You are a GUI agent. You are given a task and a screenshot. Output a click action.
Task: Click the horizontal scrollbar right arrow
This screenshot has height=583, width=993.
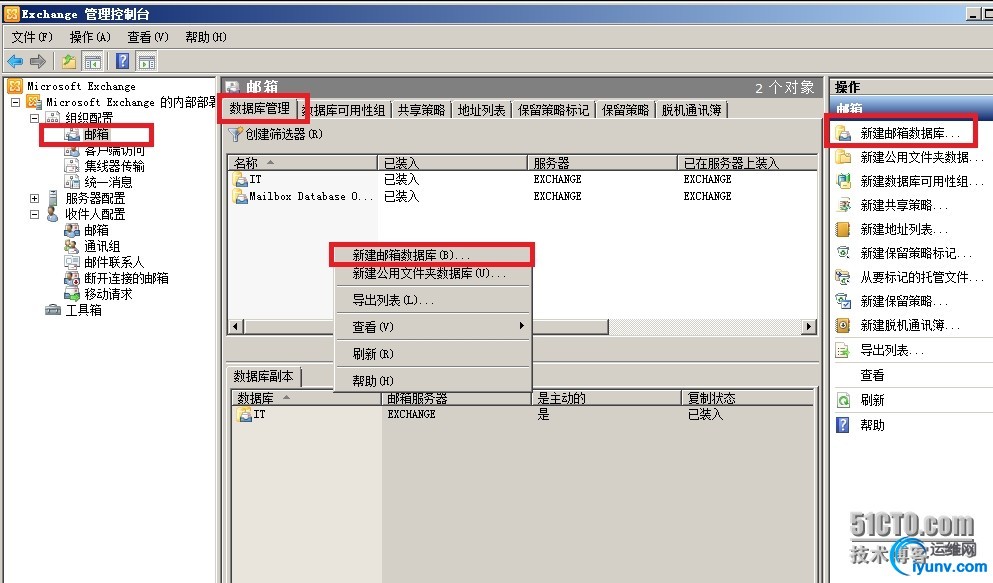(808, 327)
